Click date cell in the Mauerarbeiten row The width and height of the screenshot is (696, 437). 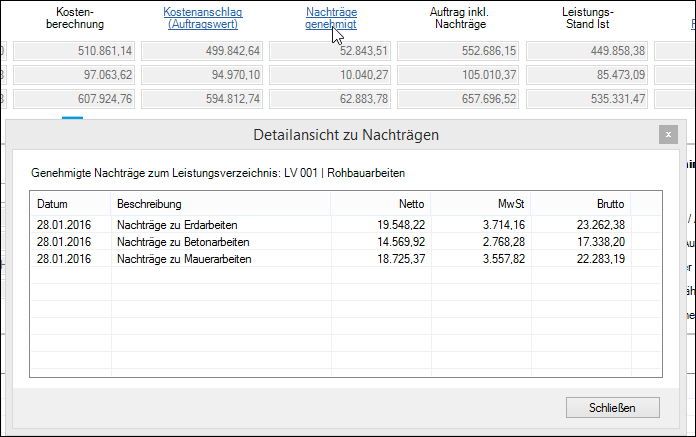(x=63, y=259)
